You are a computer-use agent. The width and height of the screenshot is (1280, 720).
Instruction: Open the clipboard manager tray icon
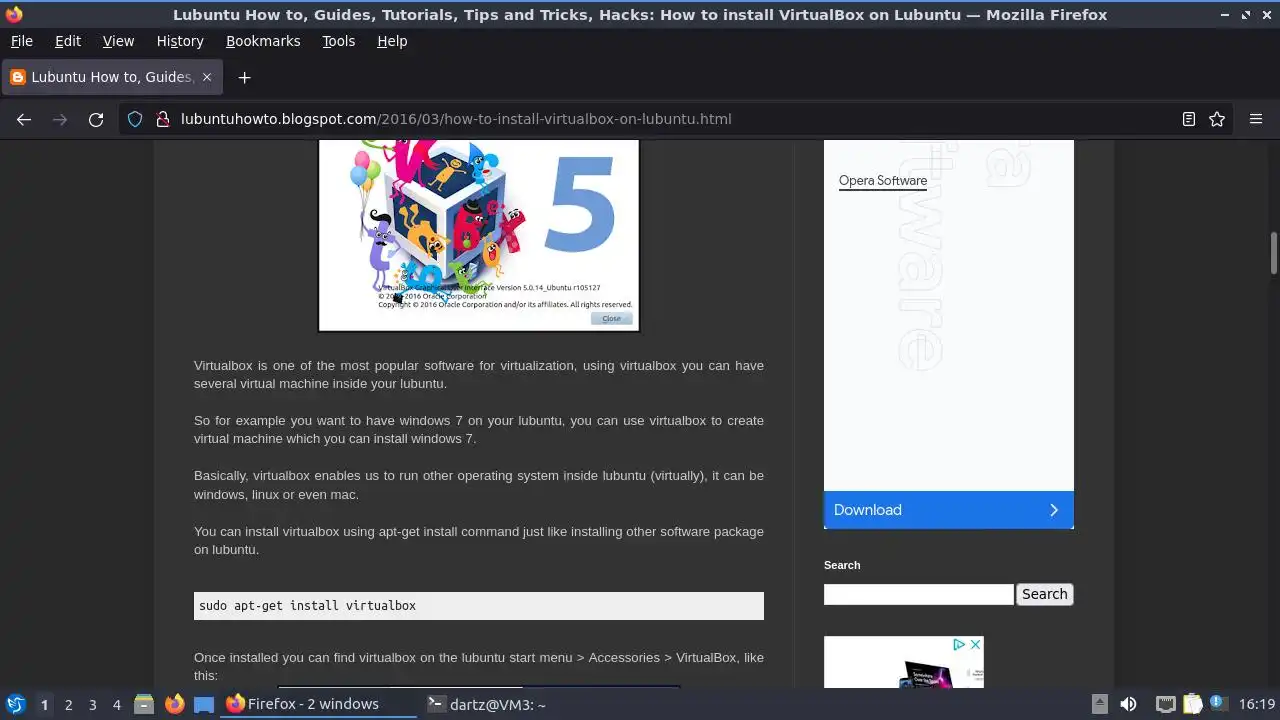point(1192,704)
